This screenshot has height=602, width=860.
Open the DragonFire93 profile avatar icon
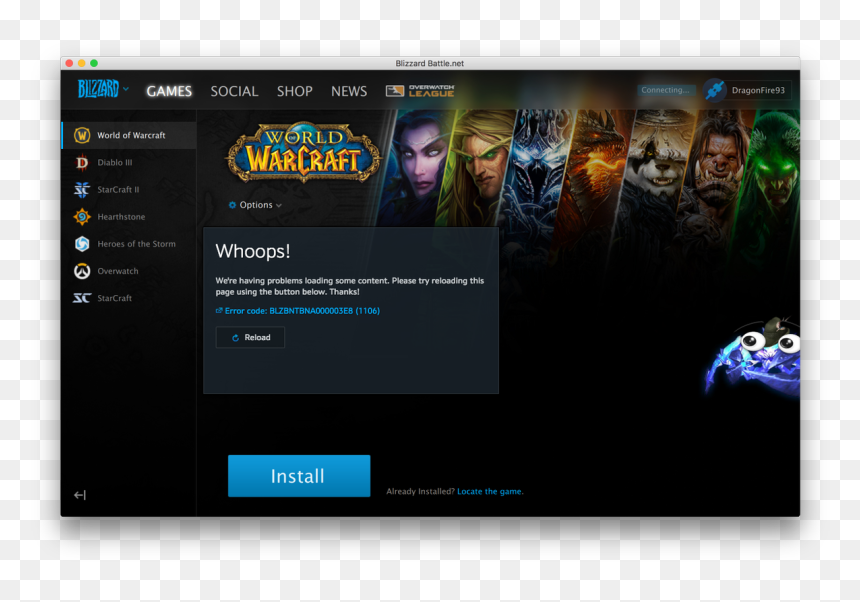(x=715, y=90)
